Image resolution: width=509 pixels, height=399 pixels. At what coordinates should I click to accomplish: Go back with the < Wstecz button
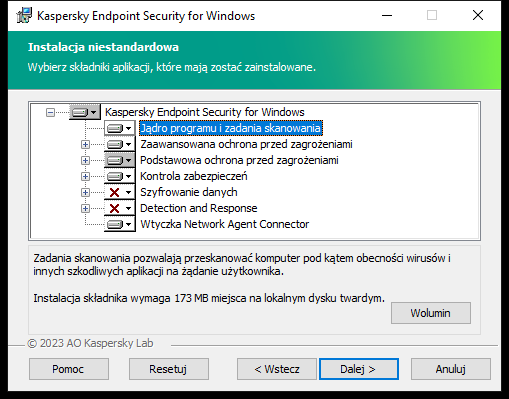tap(277, 369)
